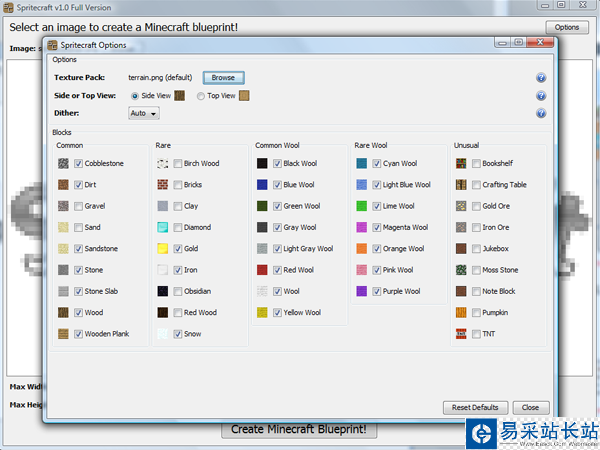Enable the Birch Wood checkbox
The height and width of the screenshot is (450, 600).
178,163
